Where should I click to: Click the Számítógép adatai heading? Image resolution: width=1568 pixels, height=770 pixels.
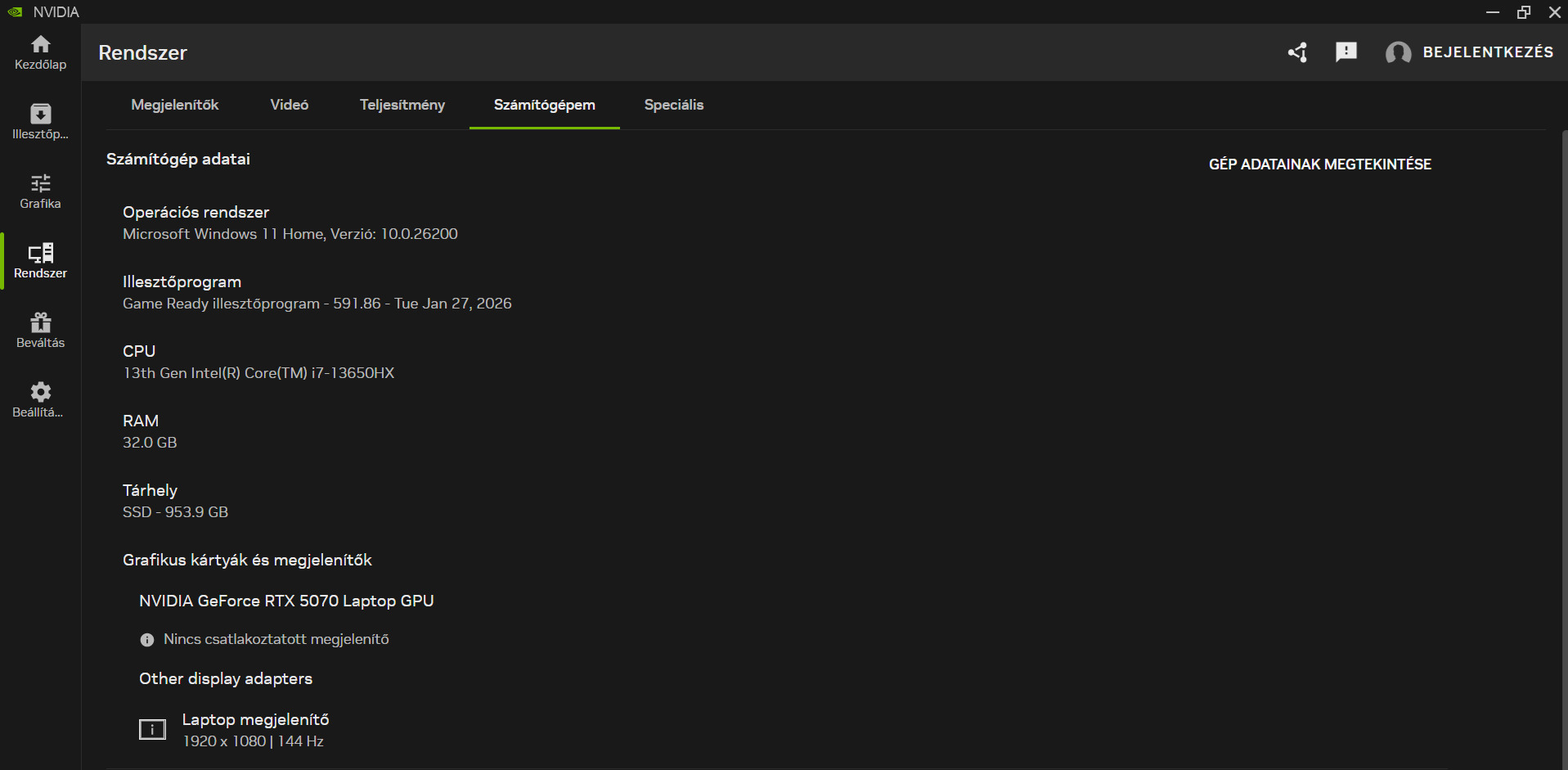(x=178, y=159)
